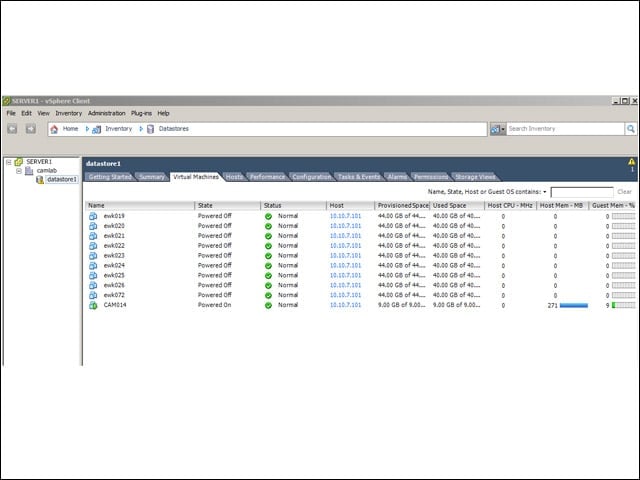Click the green status check for ewk019

(x=268, y=216)
